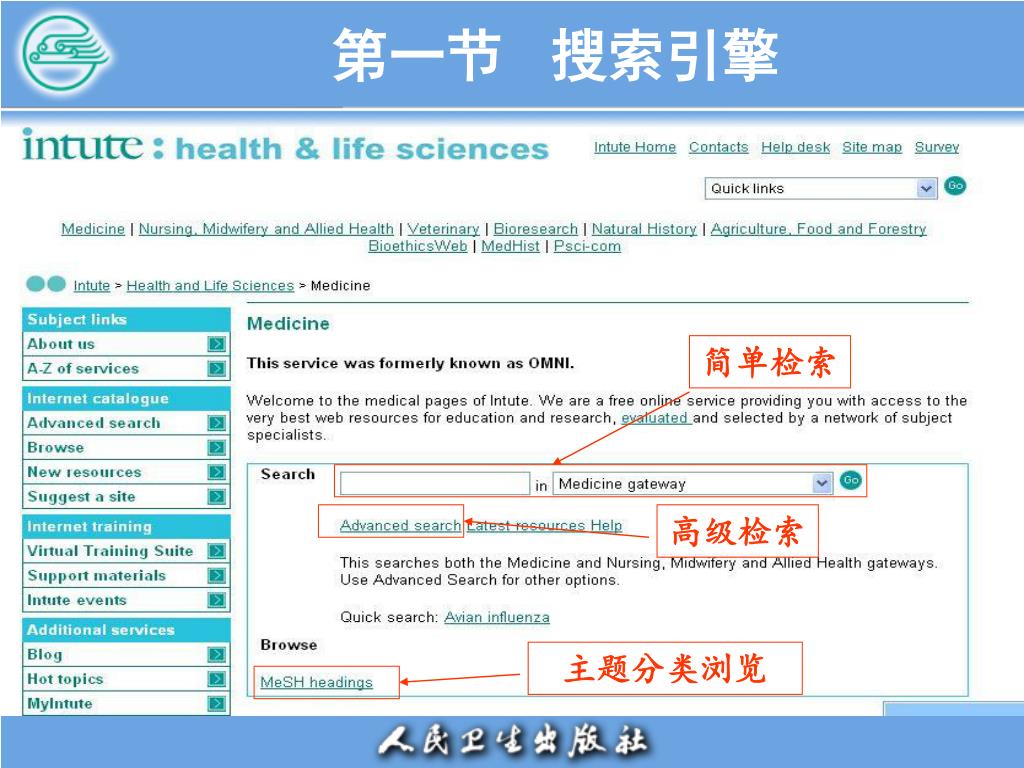
Task: Click arrow icon beside Intute events
Action: point(217,600)
